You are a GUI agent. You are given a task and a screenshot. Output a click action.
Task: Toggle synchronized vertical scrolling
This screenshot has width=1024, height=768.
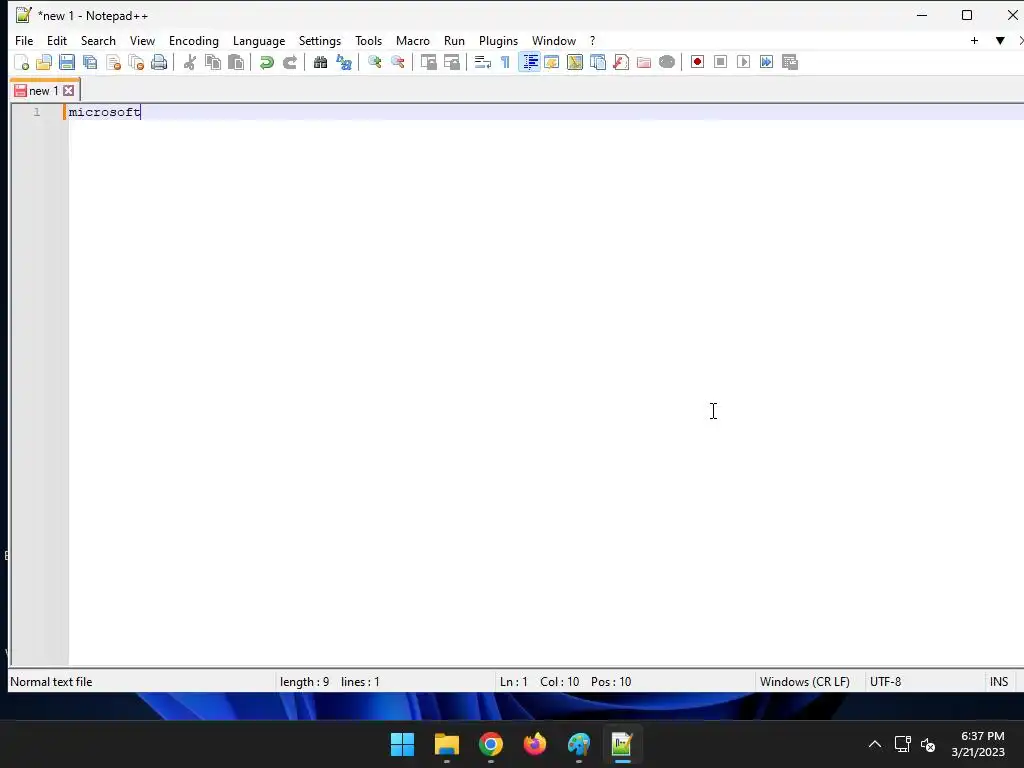428,62
